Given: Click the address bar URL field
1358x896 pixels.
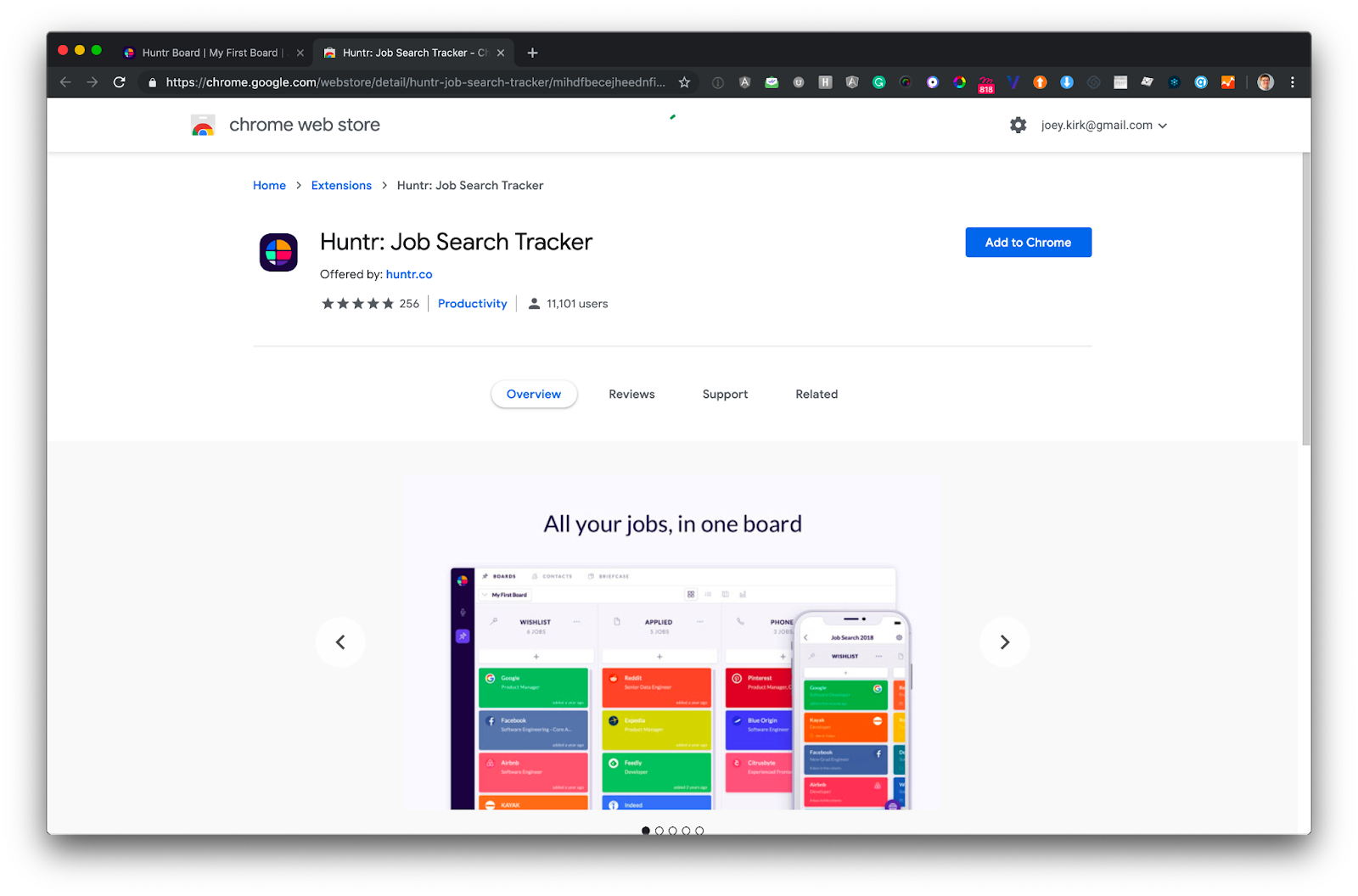Looking at the screenshot, I should pos(416,82).
